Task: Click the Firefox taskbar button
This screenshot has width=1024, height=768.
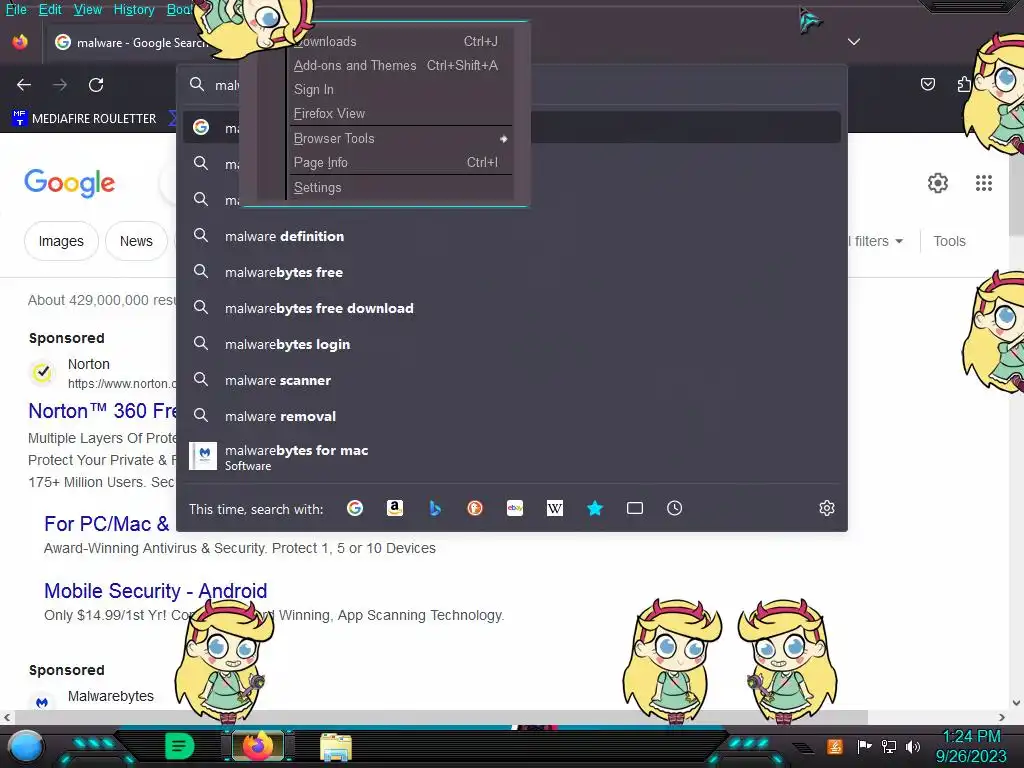Action: tap(257, 746)
